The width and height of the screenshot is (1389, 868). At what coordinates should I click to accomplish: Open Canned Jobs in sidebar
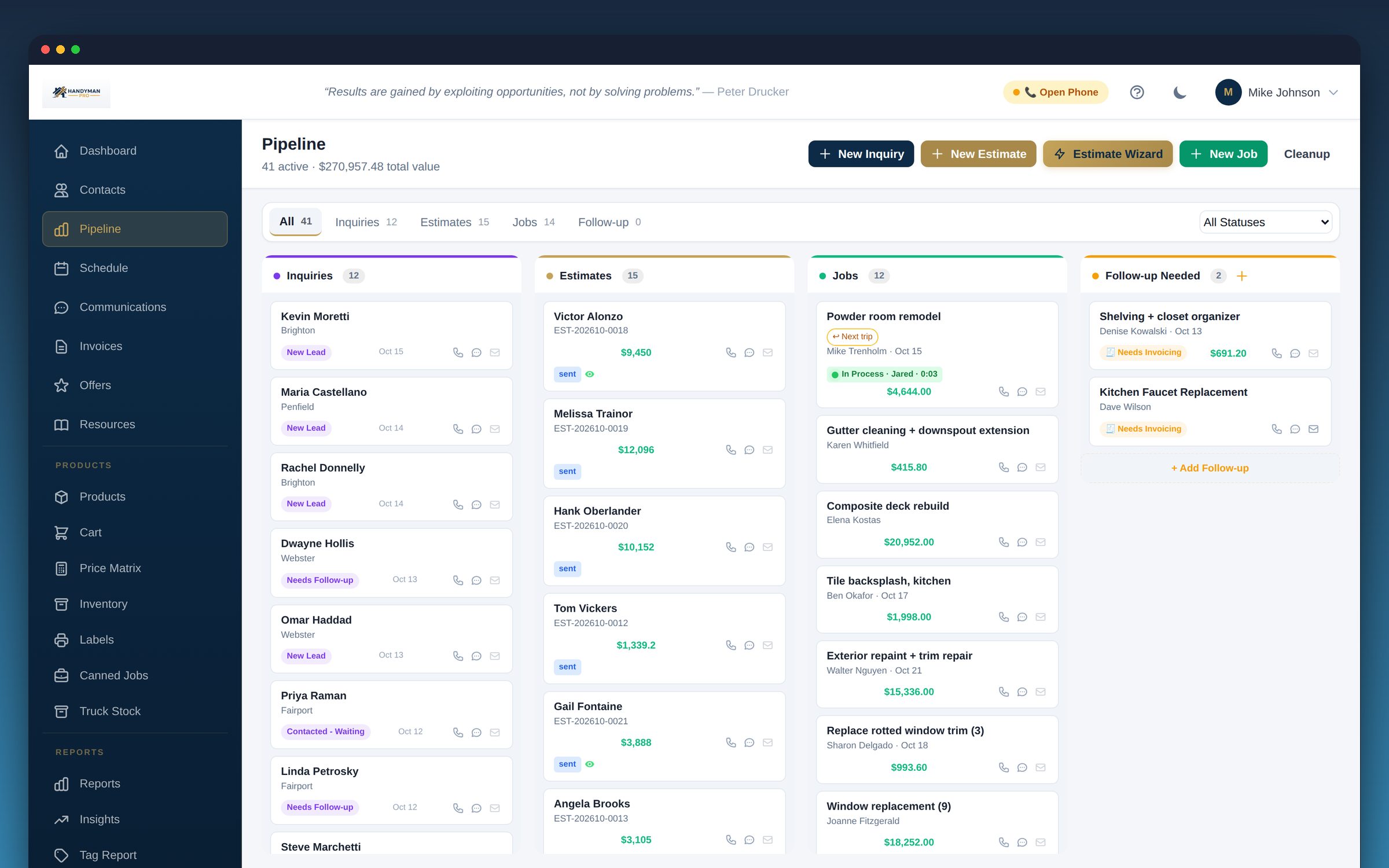coord(135,675)
